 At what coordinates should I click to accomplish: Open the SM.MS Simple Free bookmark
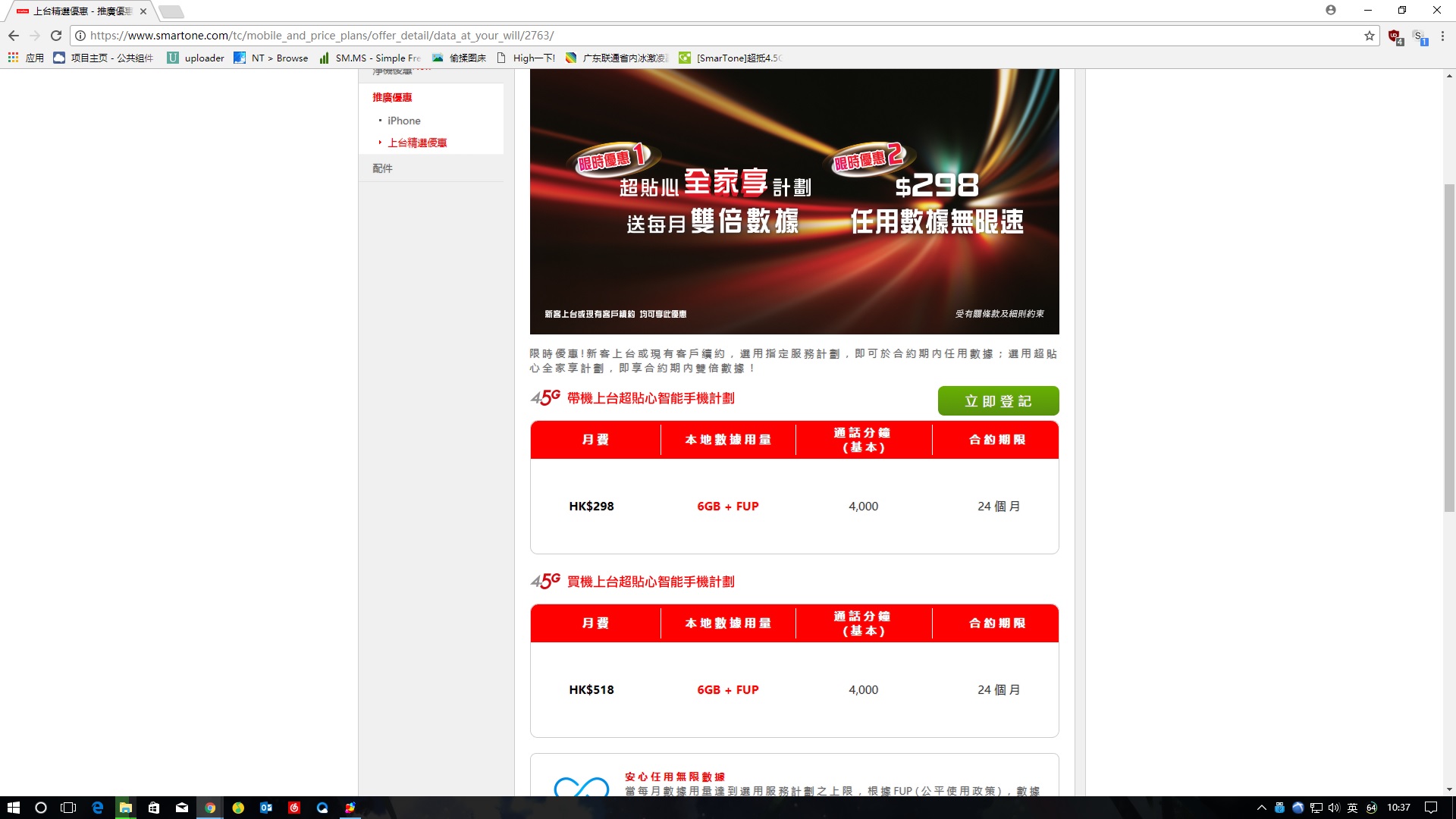click(369, 58)
